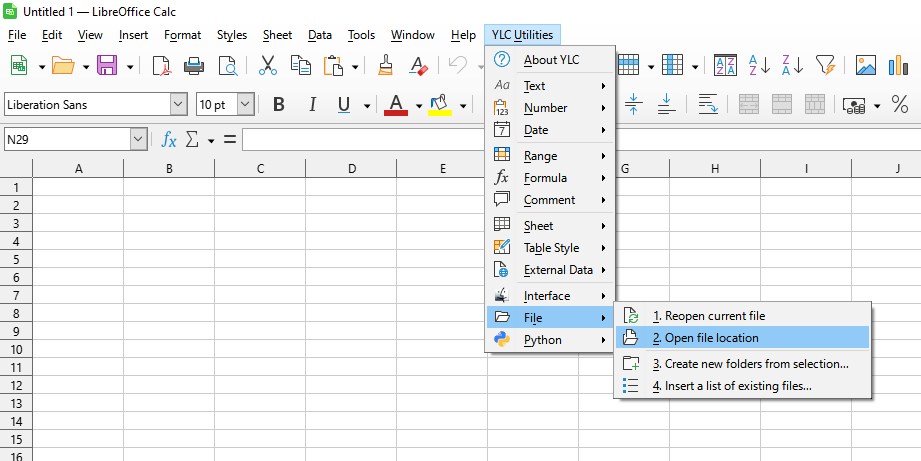Apply the red font color swatch
Viewport: 921px width, 461px height.
click(x=396, y=104)
